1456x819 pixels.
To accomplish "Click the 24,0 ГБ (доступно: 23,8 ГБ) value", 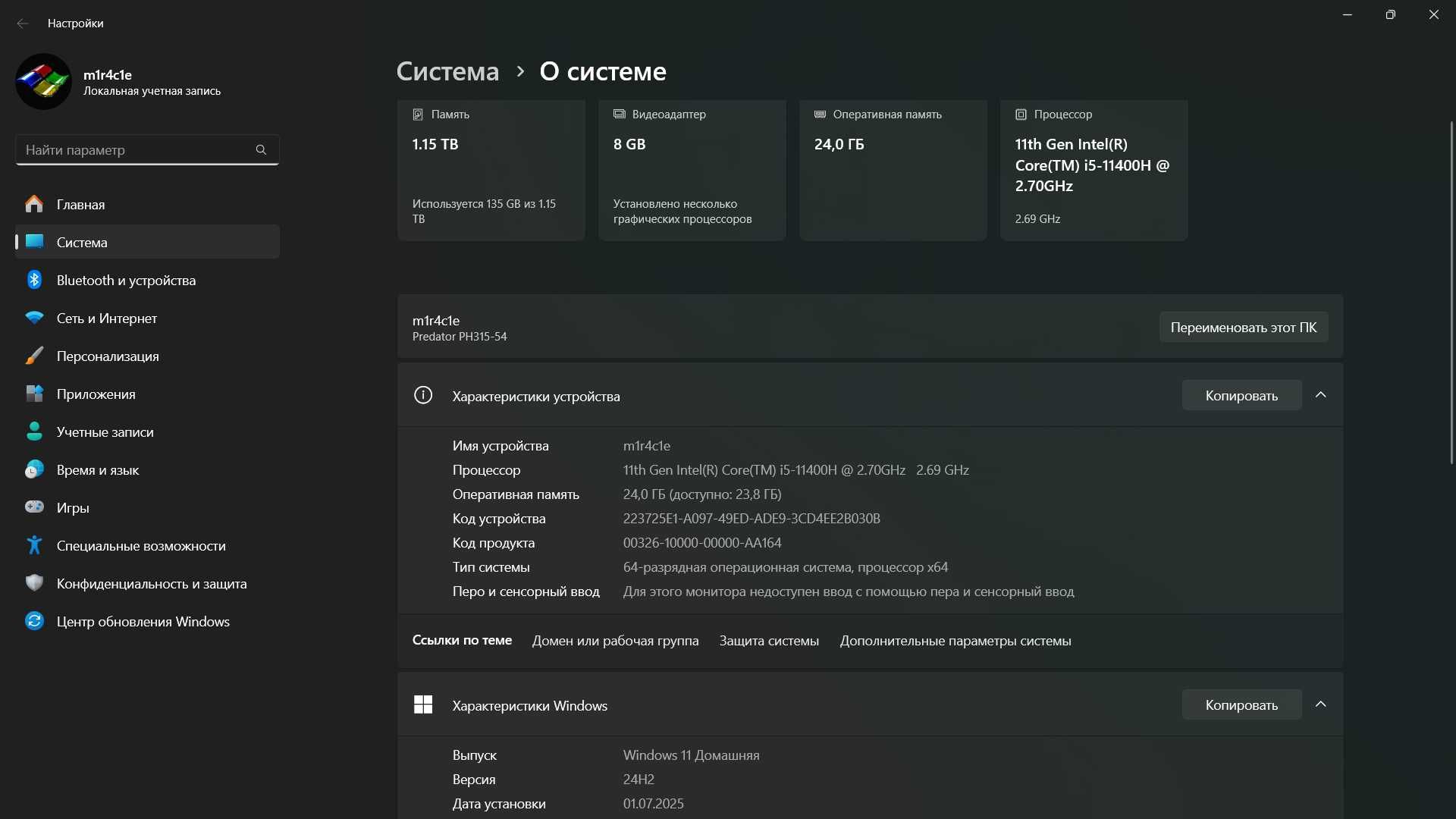I will 702,494.
